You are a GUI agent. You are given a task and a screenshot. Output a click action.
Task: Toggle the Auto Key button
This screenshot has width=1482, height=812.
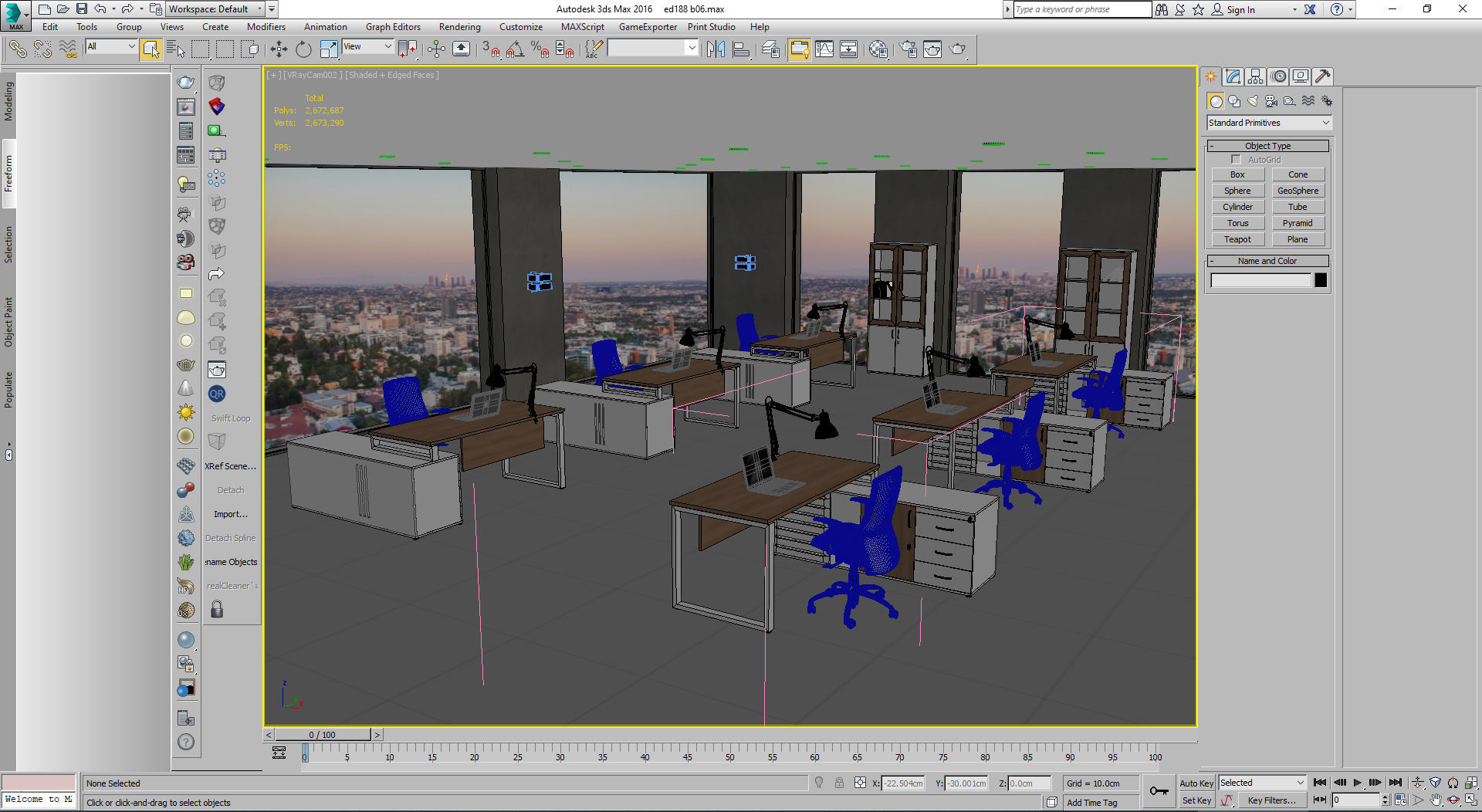coord(1196,783)
